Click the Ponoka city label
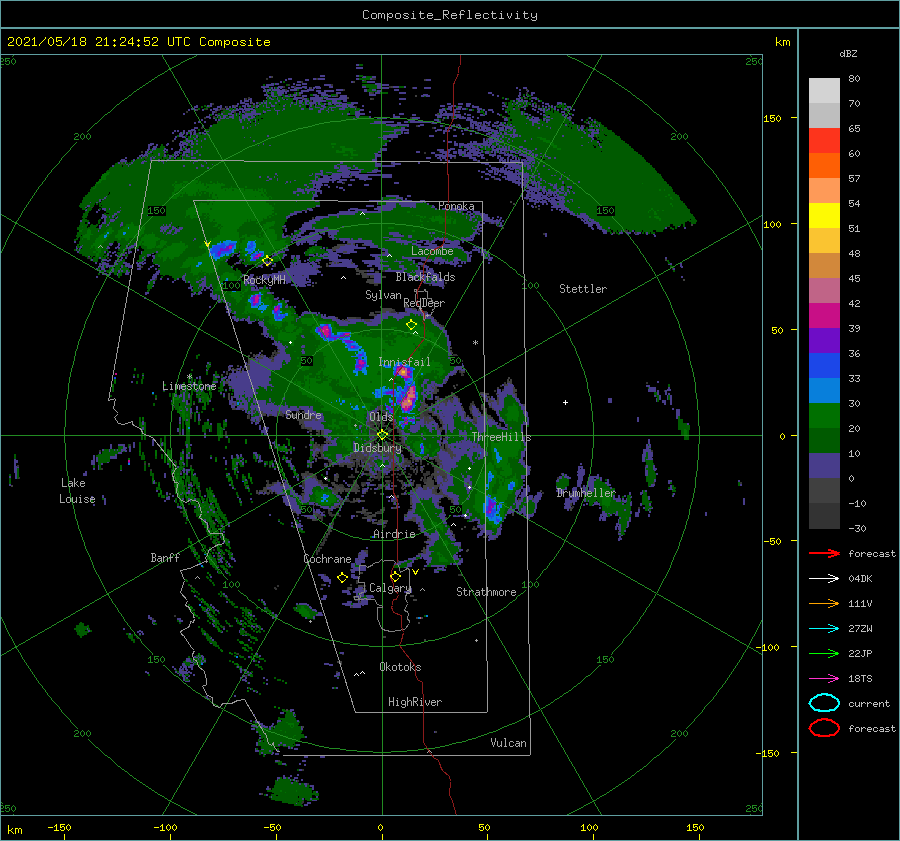The height and width of the screenshot is (841, 900). click(x=456, y=206)
